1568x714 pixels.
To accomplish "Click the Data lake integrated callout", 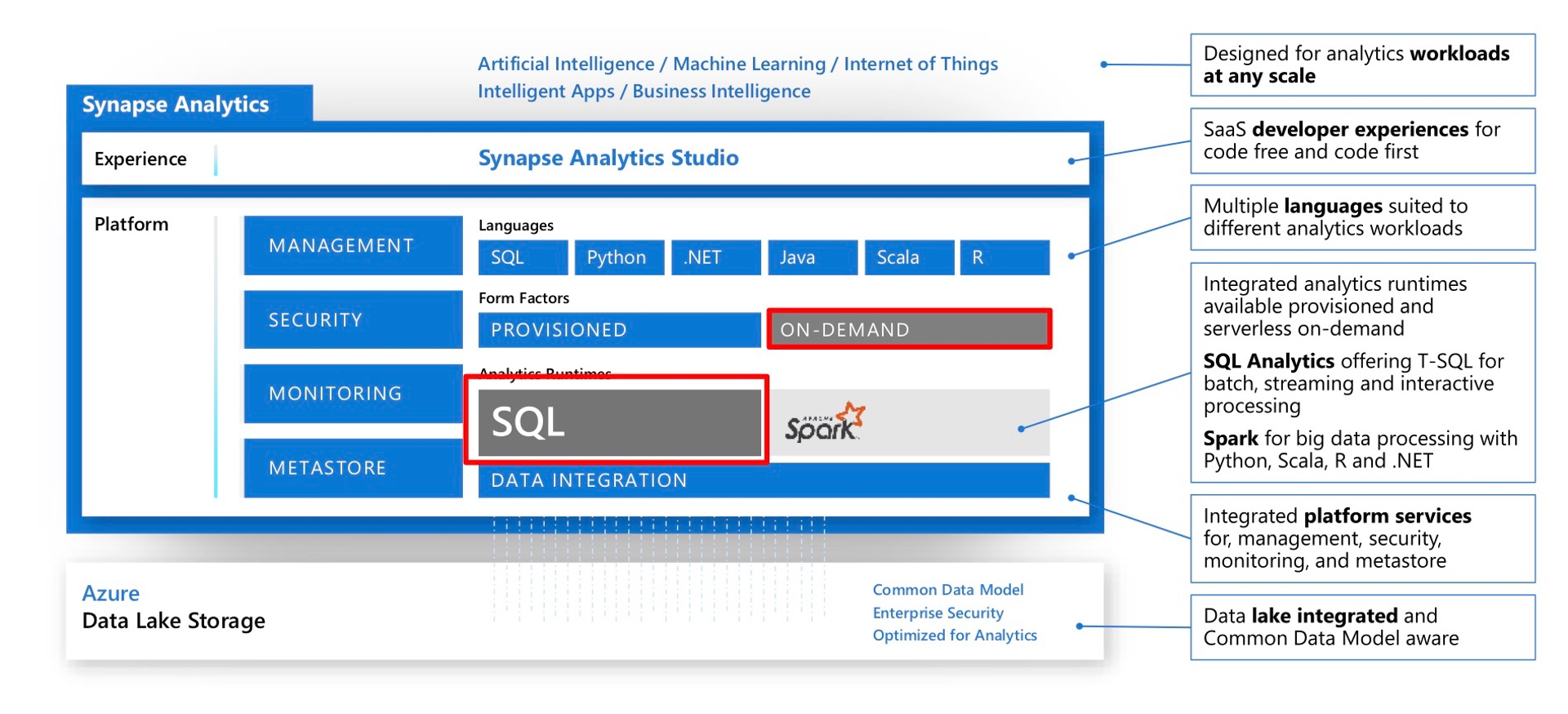I will pyautogui.click(x=1362, y=627).
